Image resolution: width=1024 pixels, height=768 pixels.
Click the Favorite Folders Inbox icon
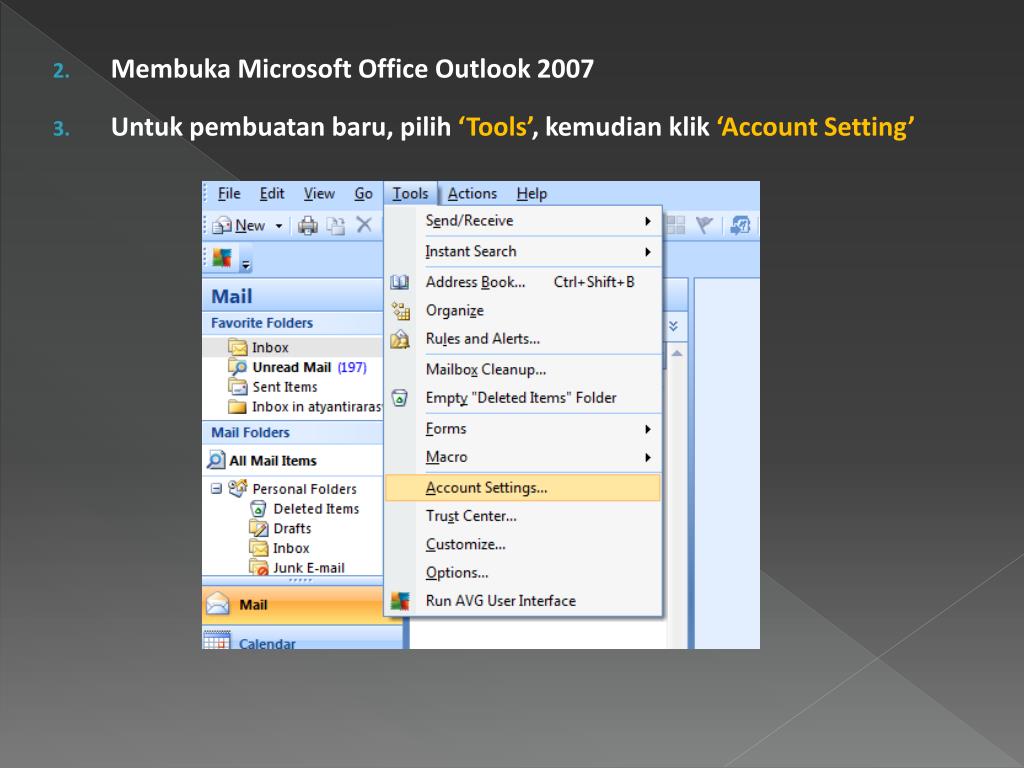click(238, 347)
